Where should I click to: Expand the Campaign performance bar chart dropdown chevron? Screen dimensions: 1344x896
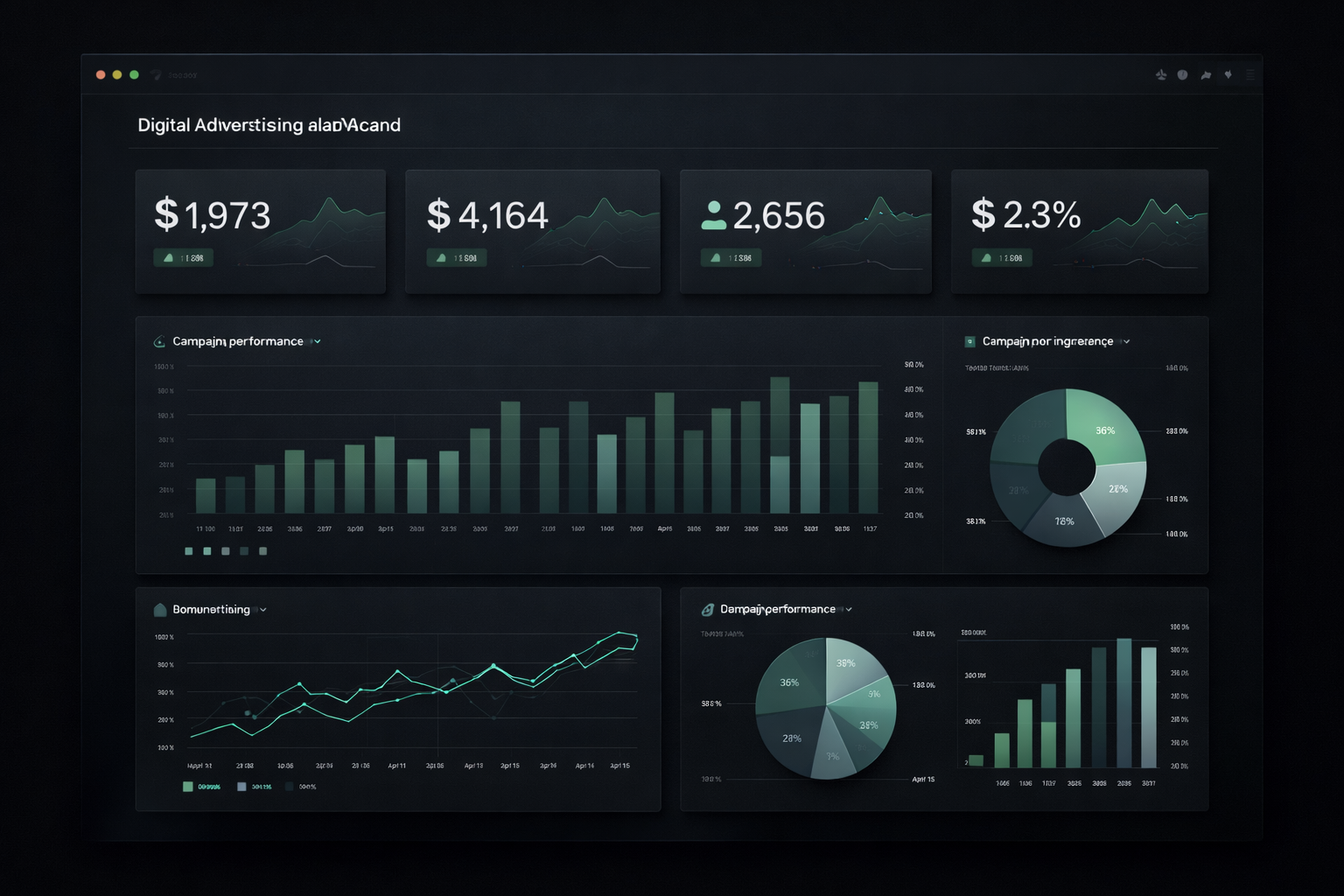coord(318,342)
